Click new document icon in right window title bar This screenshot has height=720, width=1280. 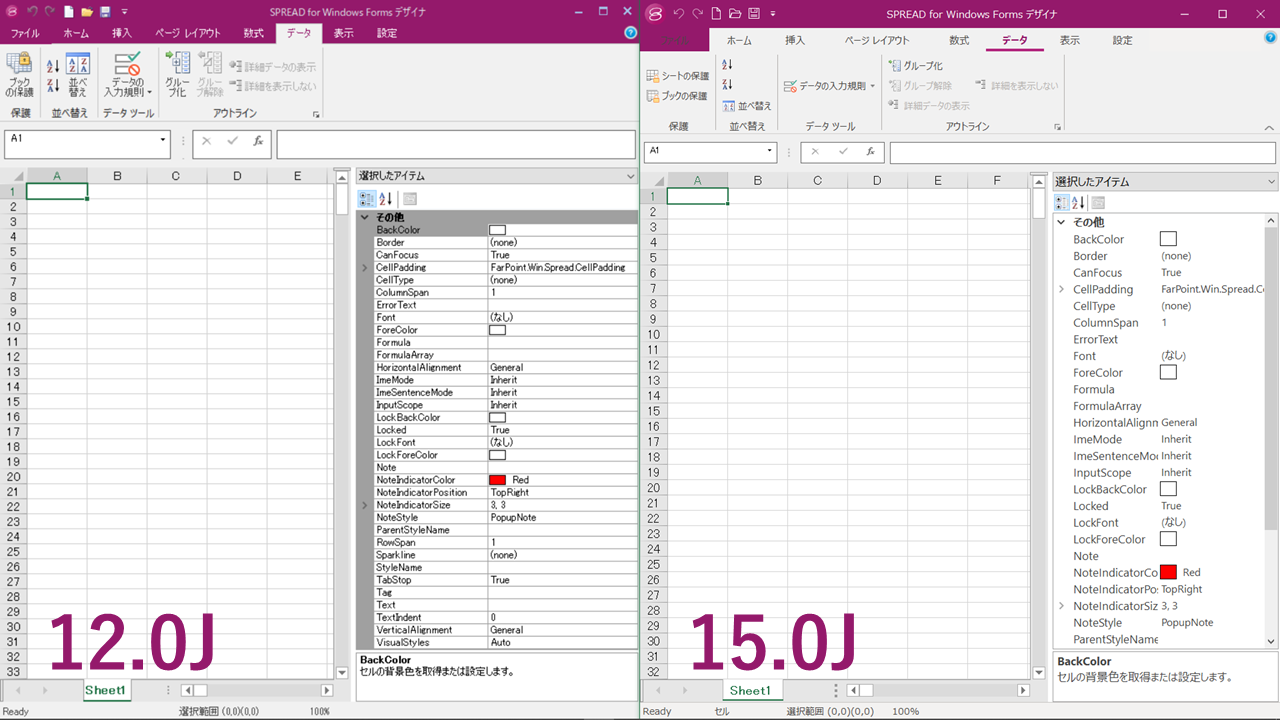(715, 14)
